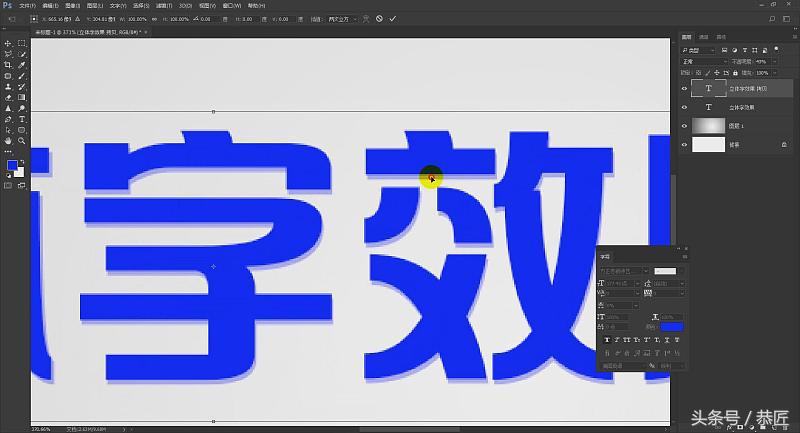Filter layers by pixel type icon
The width and height of the screenshot is (800, 433).
[724, 50]
